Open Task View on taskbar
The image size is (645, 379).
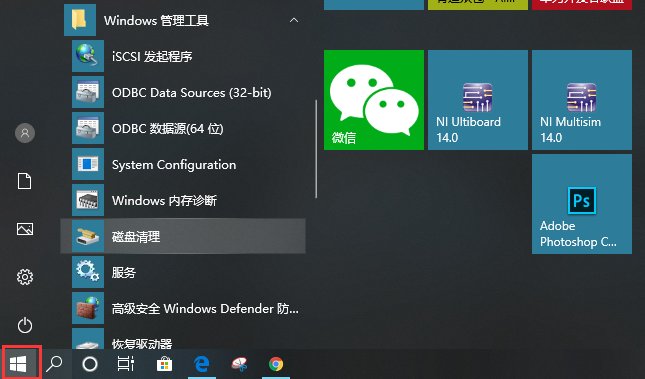coord(125,364)
